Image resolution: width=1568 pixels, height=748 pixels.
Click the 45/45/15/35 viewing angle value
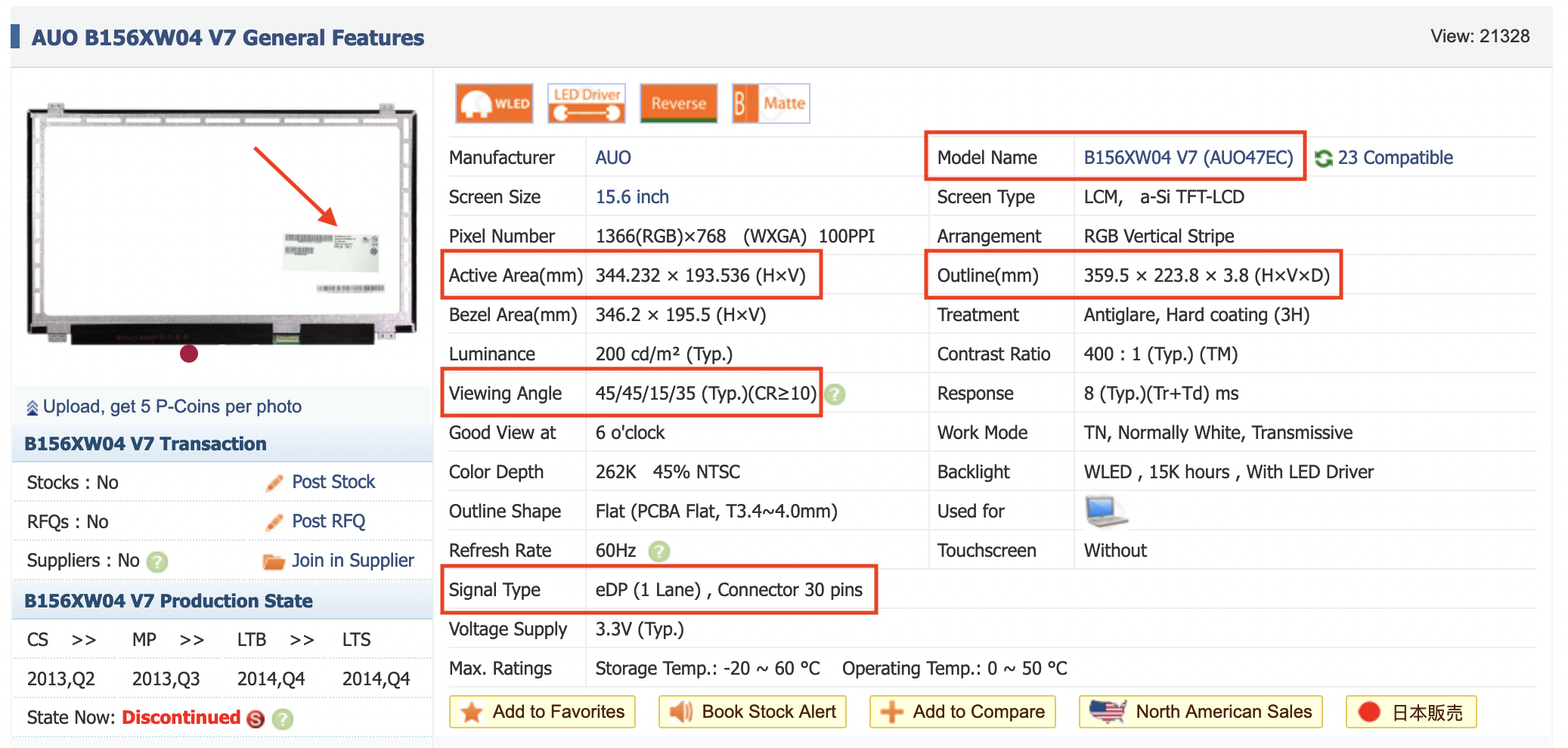706,393
